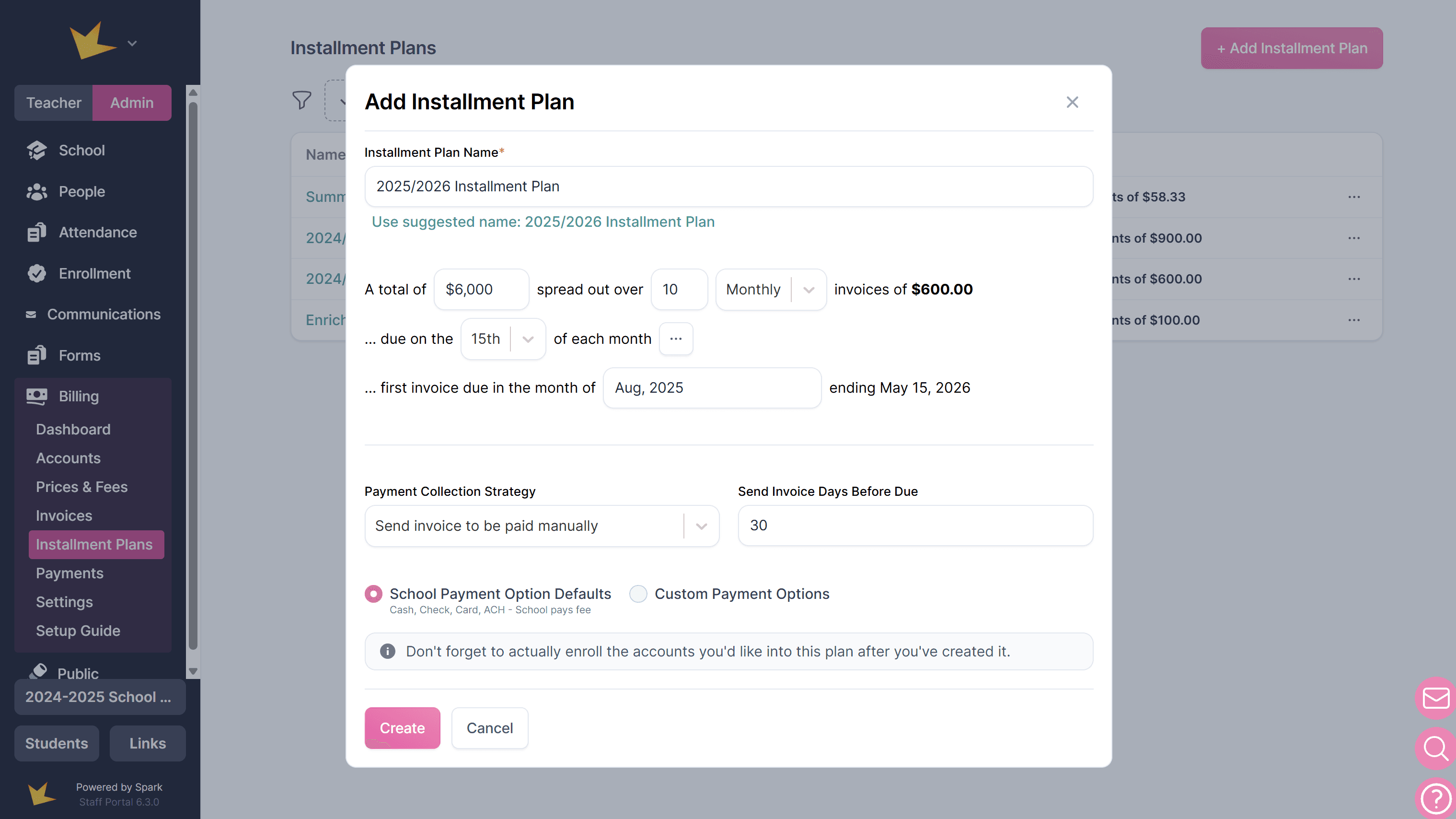
Task: Click the School graduation cap icon
Action: point(37,151)
